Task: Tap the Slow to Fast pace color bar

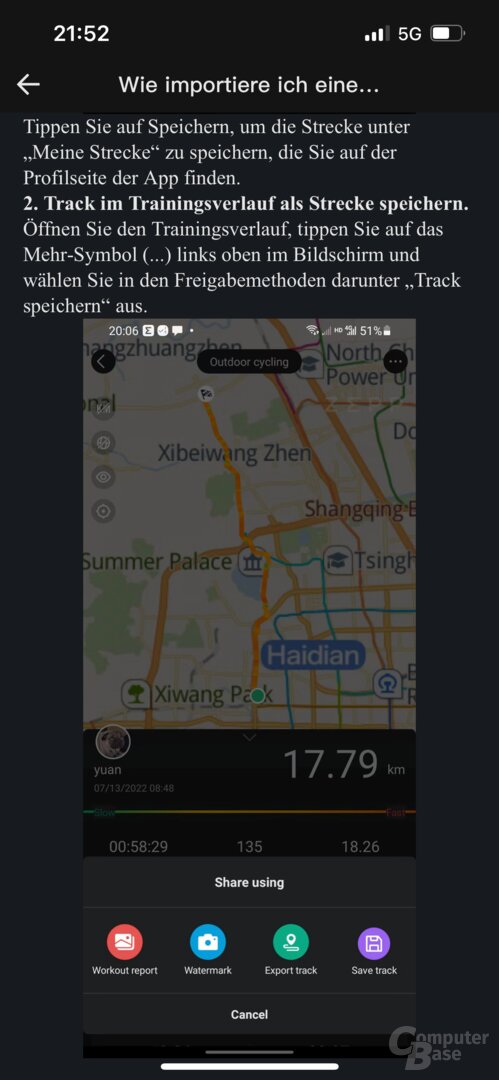Action: click(x=250, y=812)
